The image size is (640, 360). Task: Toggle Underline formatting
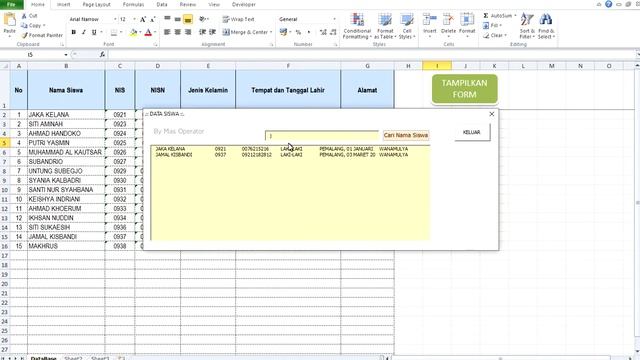pyautogui.click(x=94, y=32)
